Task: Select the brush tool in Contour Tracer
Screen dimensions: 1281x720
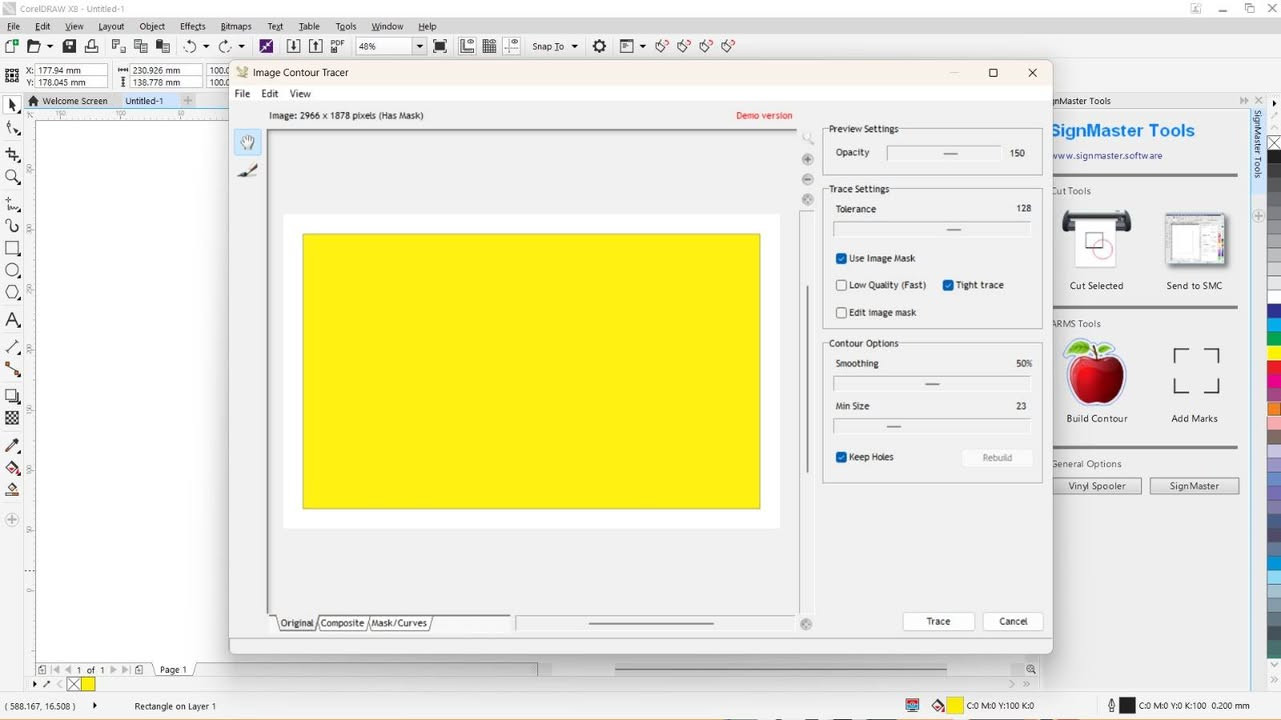Action: 247,171
